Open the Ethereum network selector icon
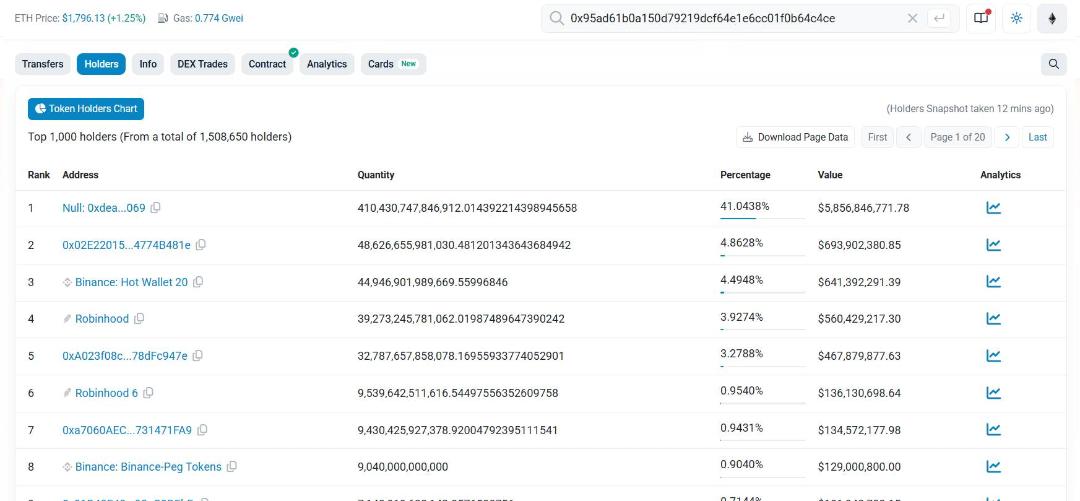 1052,19
